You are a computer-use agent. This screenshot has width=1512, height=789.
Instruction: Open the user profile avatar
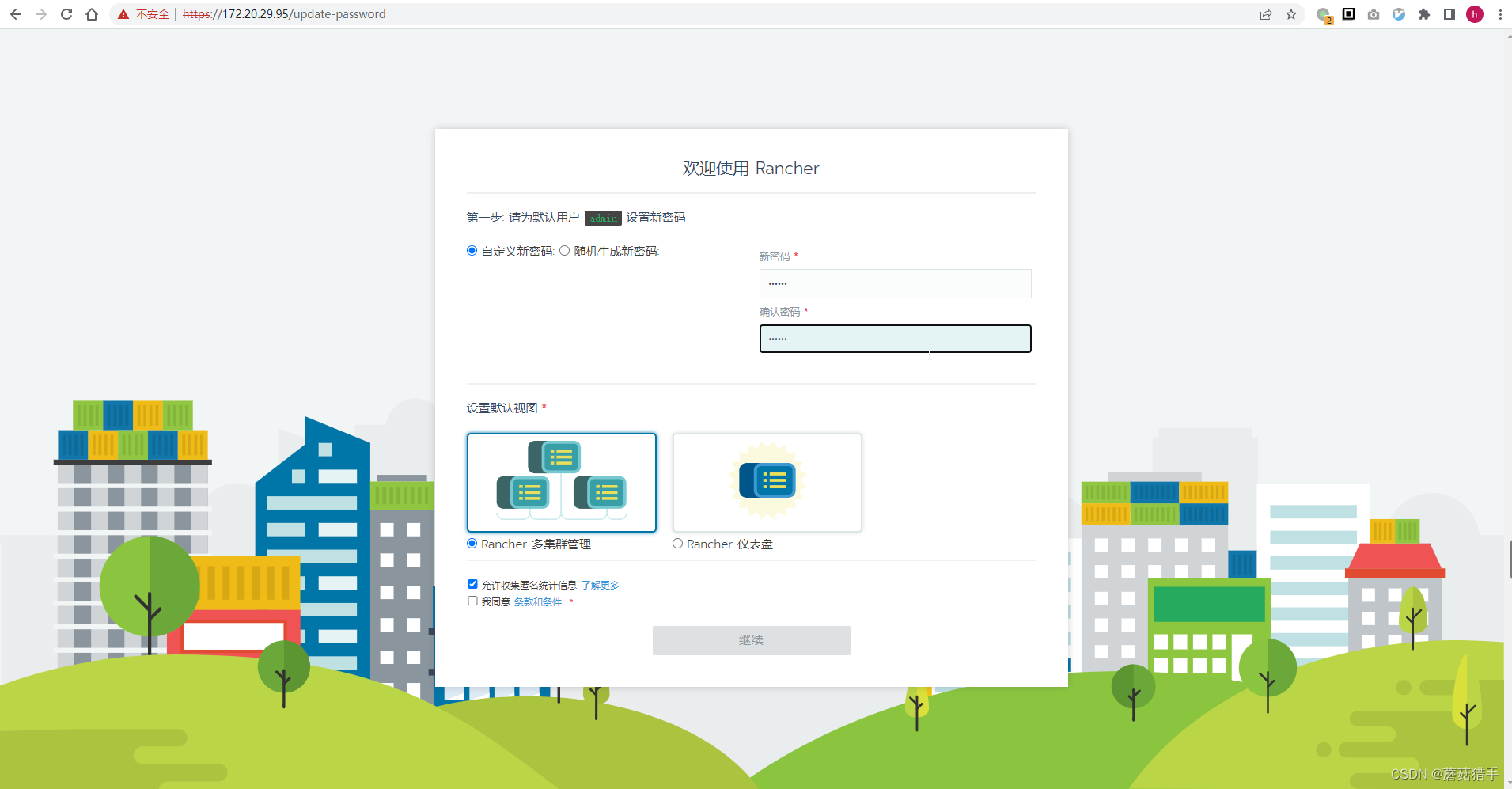1475,14
